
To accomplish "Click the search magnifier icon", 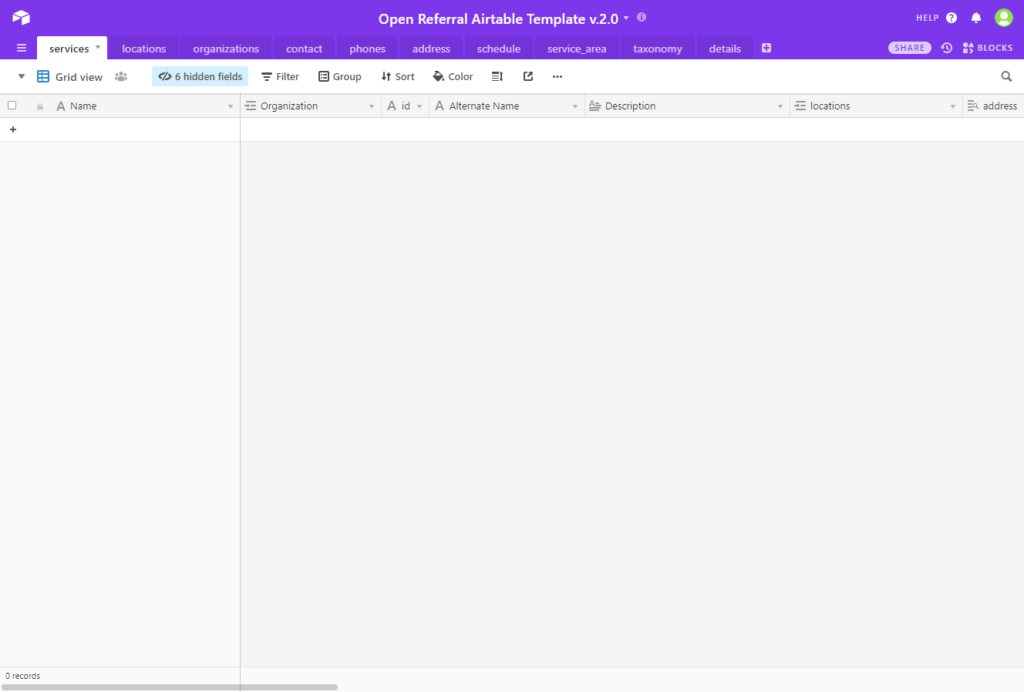I will click(1006, 76).
